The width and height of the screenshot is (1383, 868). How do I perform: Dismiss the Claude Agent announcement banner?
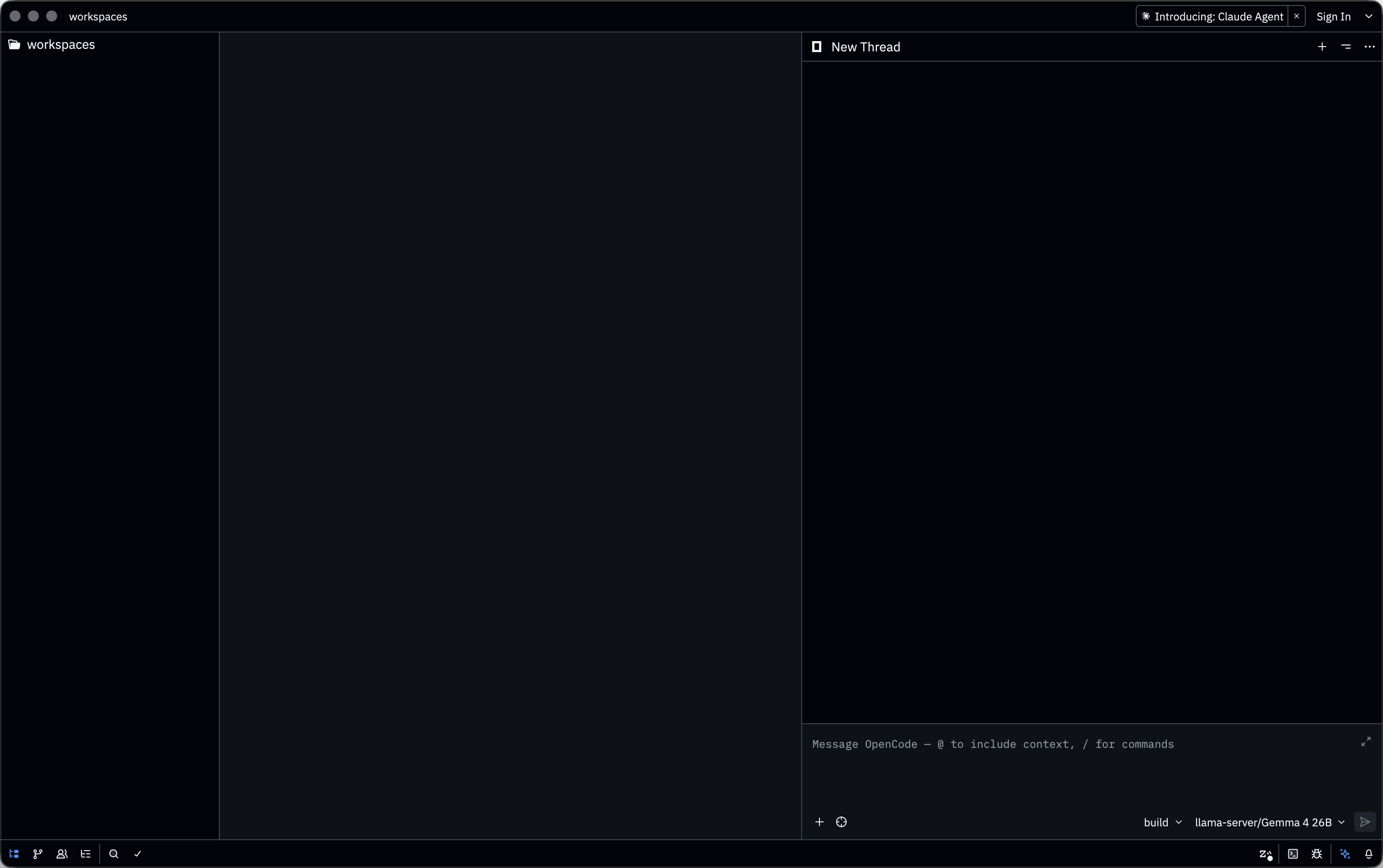click(x=1296, y=16)
